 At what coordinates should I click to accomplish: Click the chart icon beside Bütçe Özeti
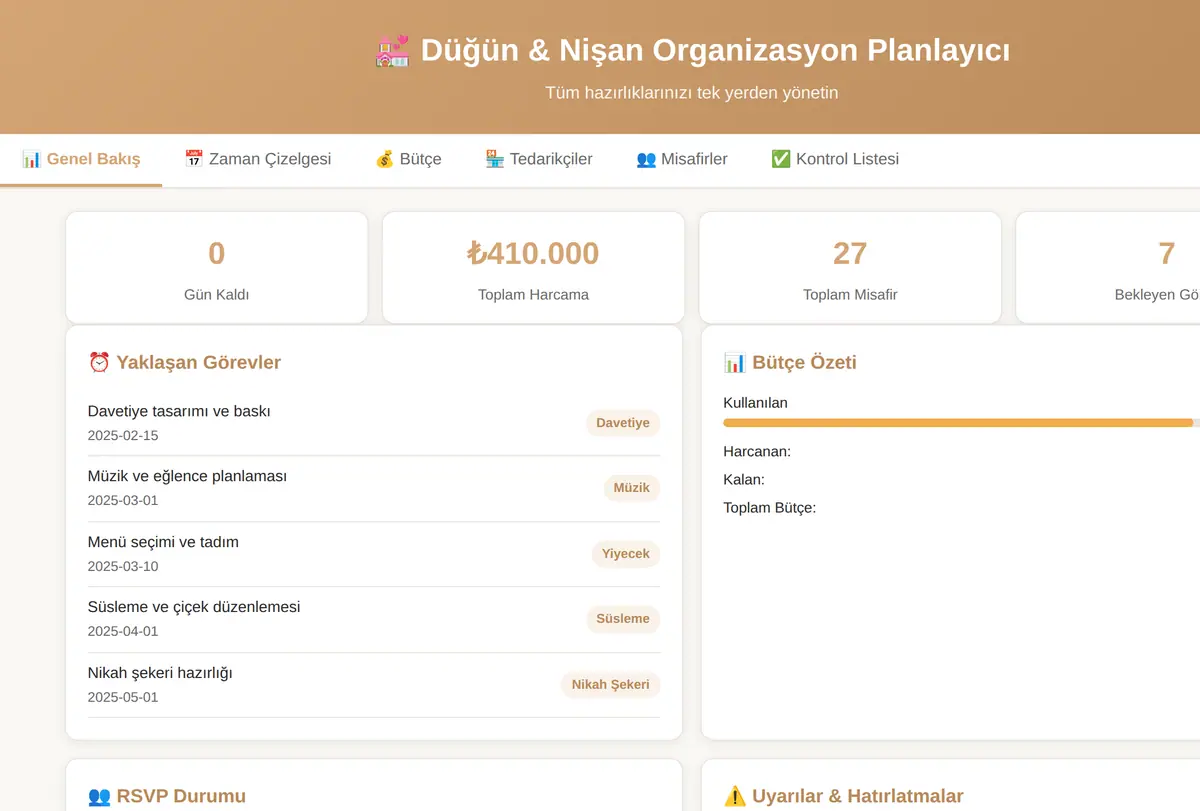735,362
